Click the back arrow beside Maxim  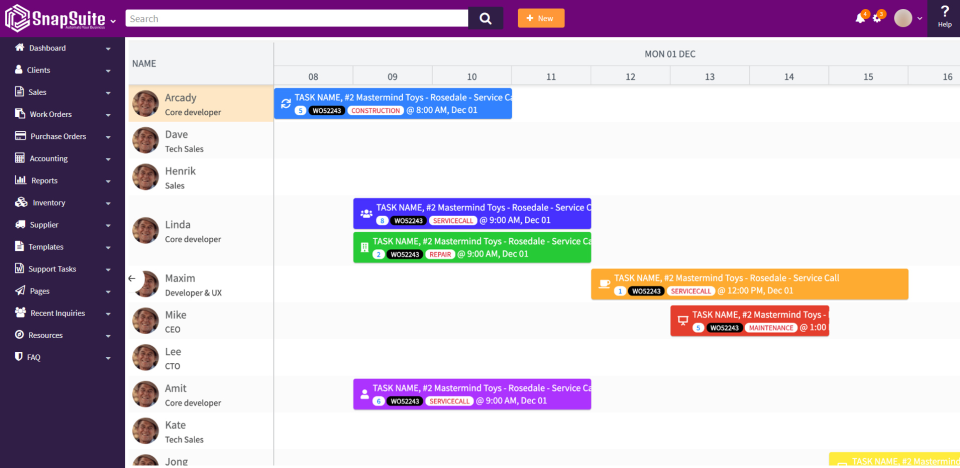click(x=132, y=278)
